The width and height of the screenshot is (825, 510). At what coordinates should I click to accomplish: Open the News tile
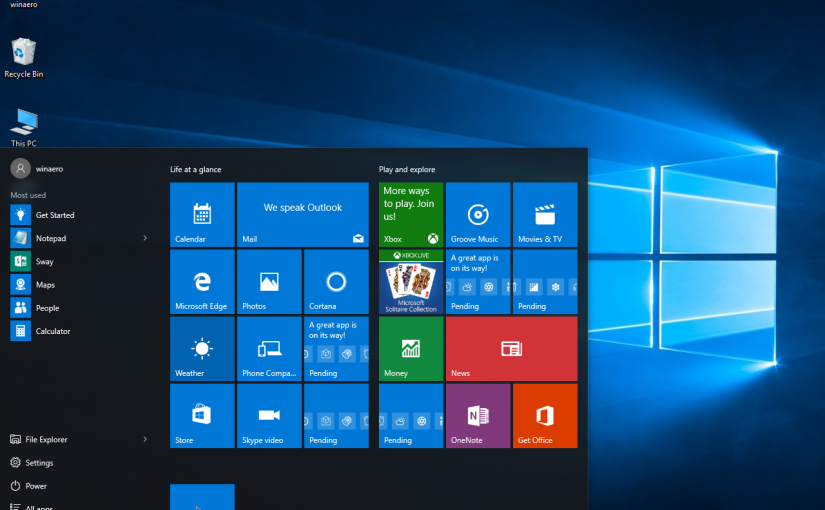point(511,348)
